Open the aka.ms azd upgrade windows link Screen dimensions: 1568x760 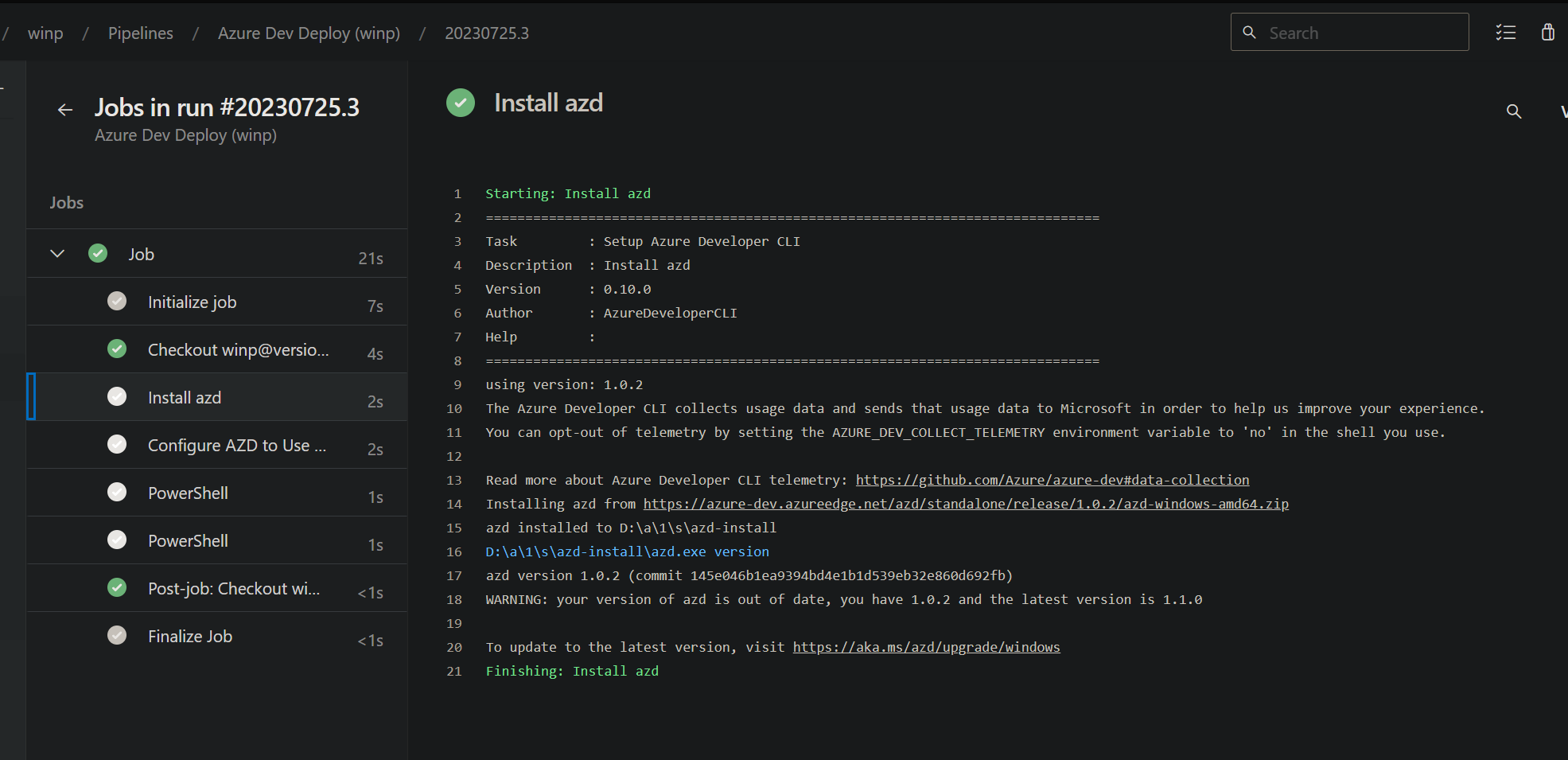tap(927, 647)
